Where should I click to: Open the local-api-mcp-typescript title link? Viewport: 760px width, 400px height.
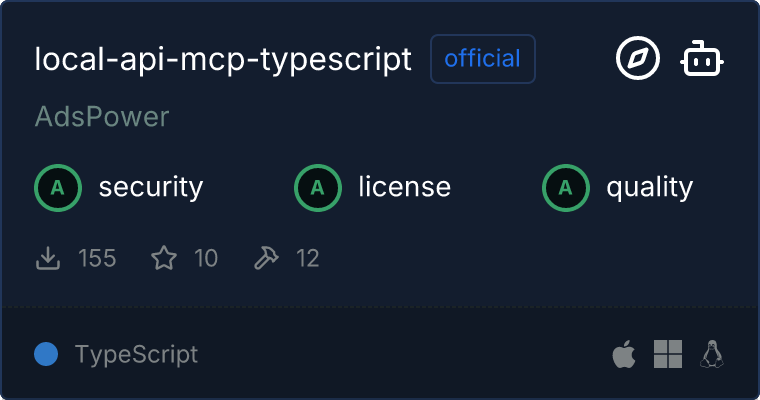click(x=223, y=59)
